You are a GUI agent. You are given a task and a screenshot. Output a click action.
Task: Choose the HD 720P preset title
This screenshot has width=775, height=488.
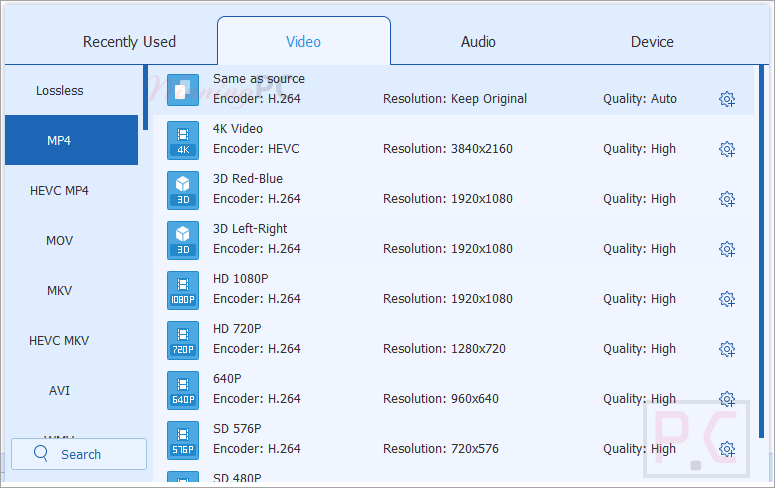coord(237,328)
